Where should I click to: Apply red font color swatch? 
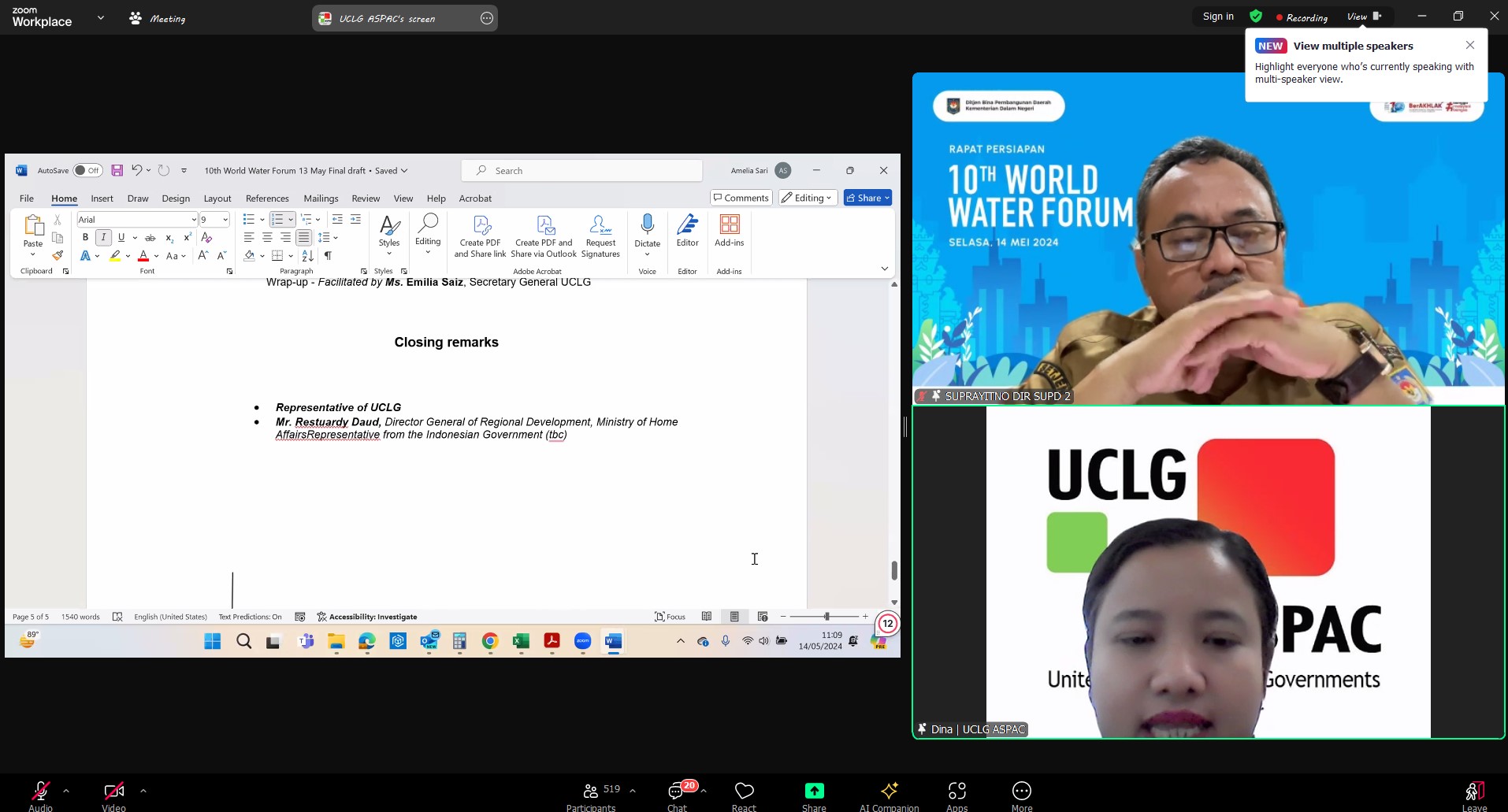coord(143,255)
